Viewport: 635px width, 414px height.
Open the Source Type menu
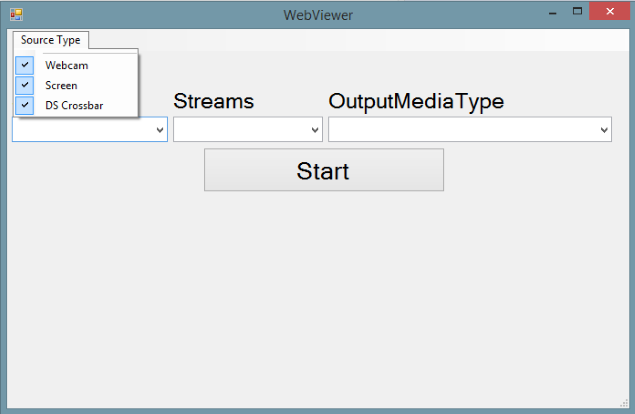point(51,40)
